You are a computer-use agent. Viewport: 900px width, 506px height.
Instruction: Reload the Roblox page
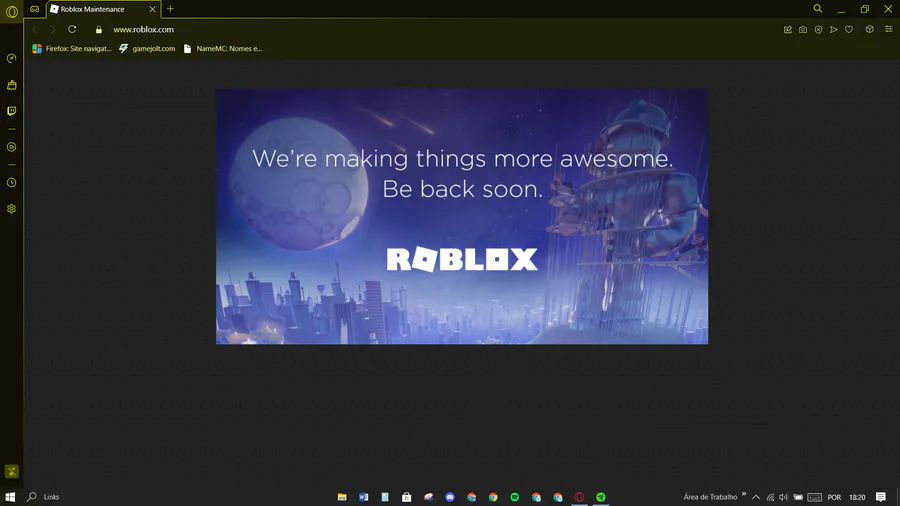pyautogui.click(x=72, y=29)
